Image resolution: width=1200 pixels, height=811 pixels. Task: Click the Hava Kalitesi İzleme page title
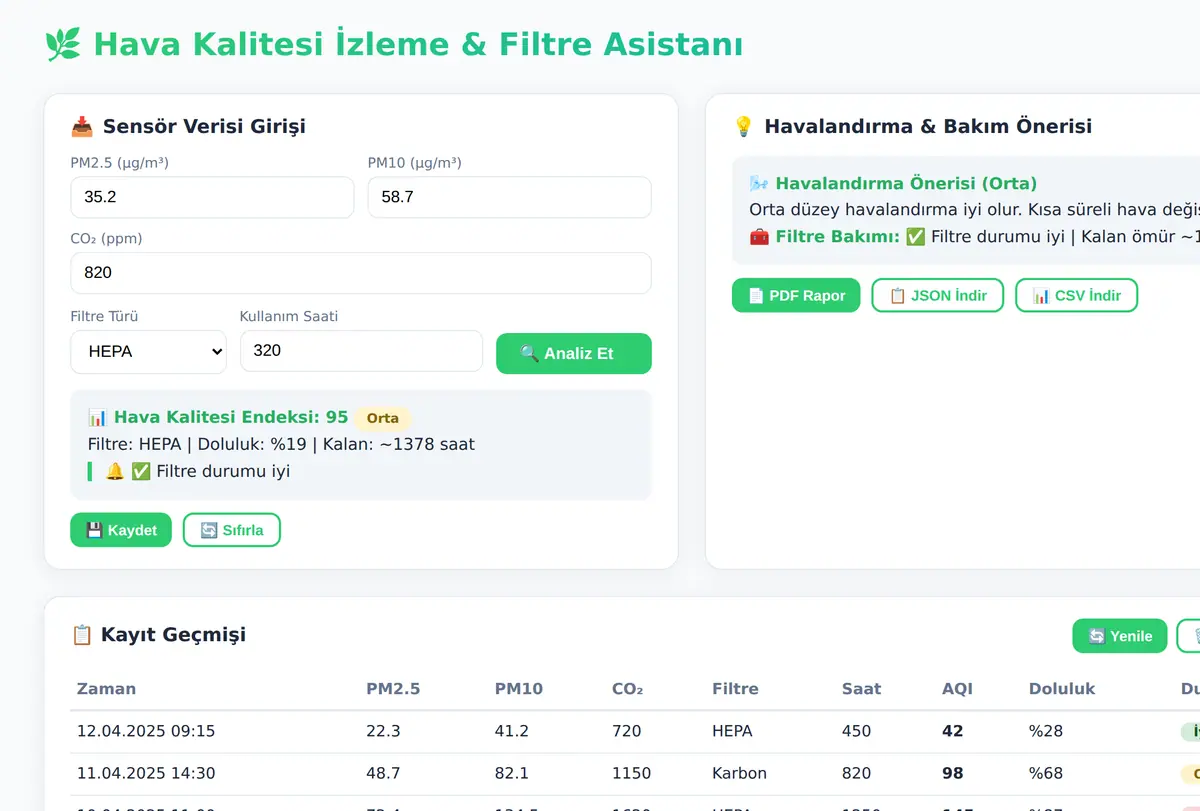pyautogui.click(x=418, y=45)
